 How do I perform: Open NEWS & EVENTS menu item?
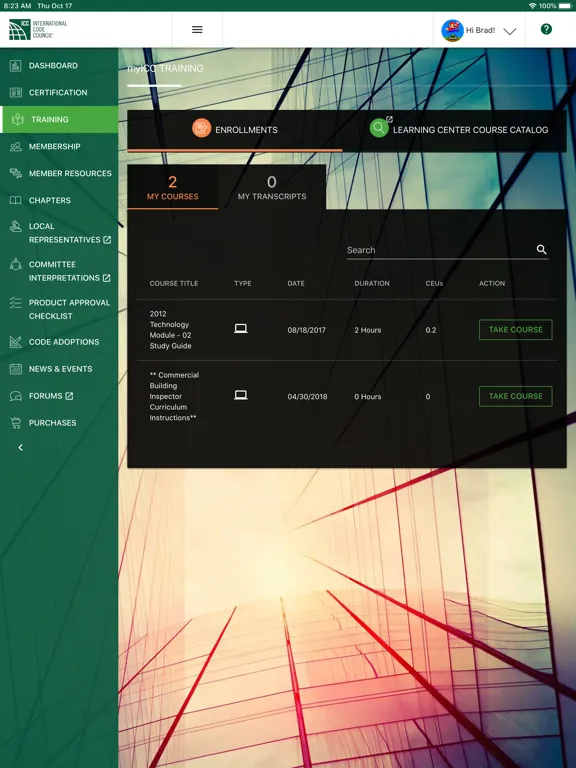[59, 369]
